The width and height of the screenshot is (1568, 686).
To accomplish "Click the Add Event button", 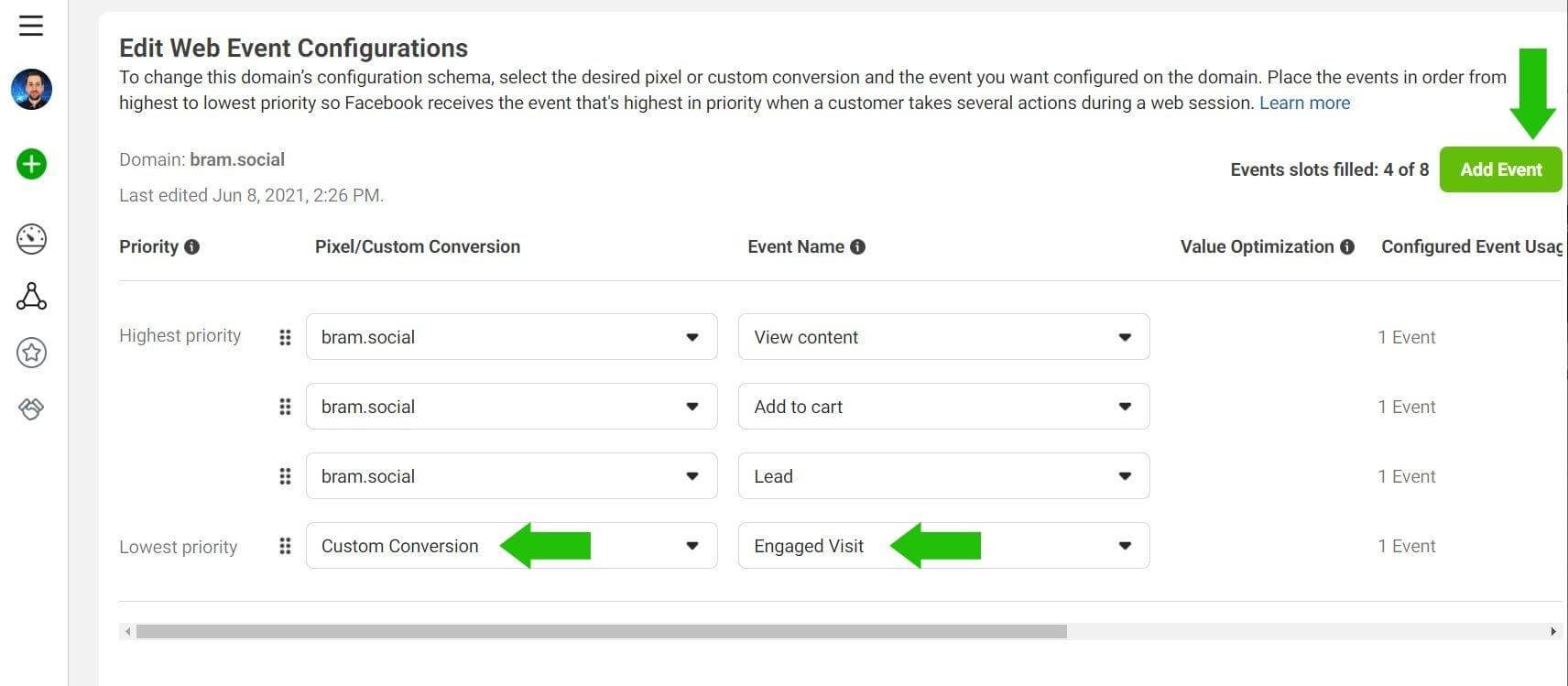I will point(1500,169).
